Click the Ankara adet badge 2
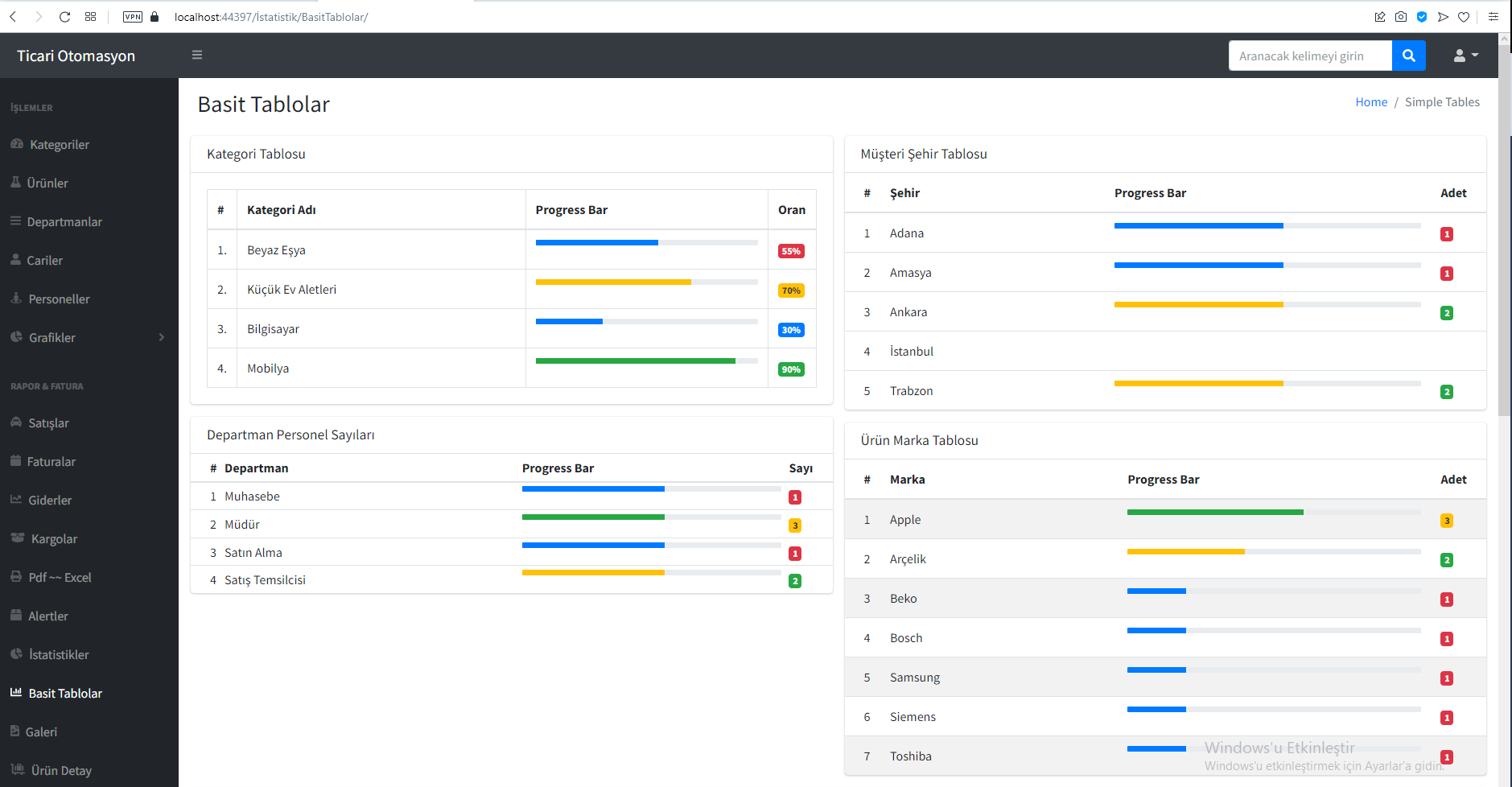The height and width of the screenshot is (787, 1512). [x=1447, y=313]
